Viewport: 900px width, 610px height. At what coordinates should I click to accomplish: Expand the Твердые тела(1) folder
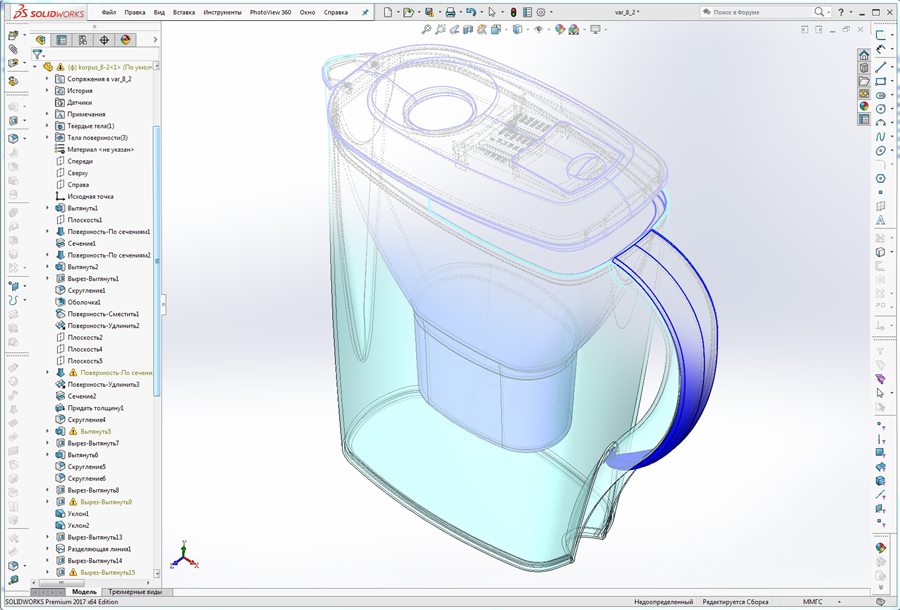pos(48,126)
